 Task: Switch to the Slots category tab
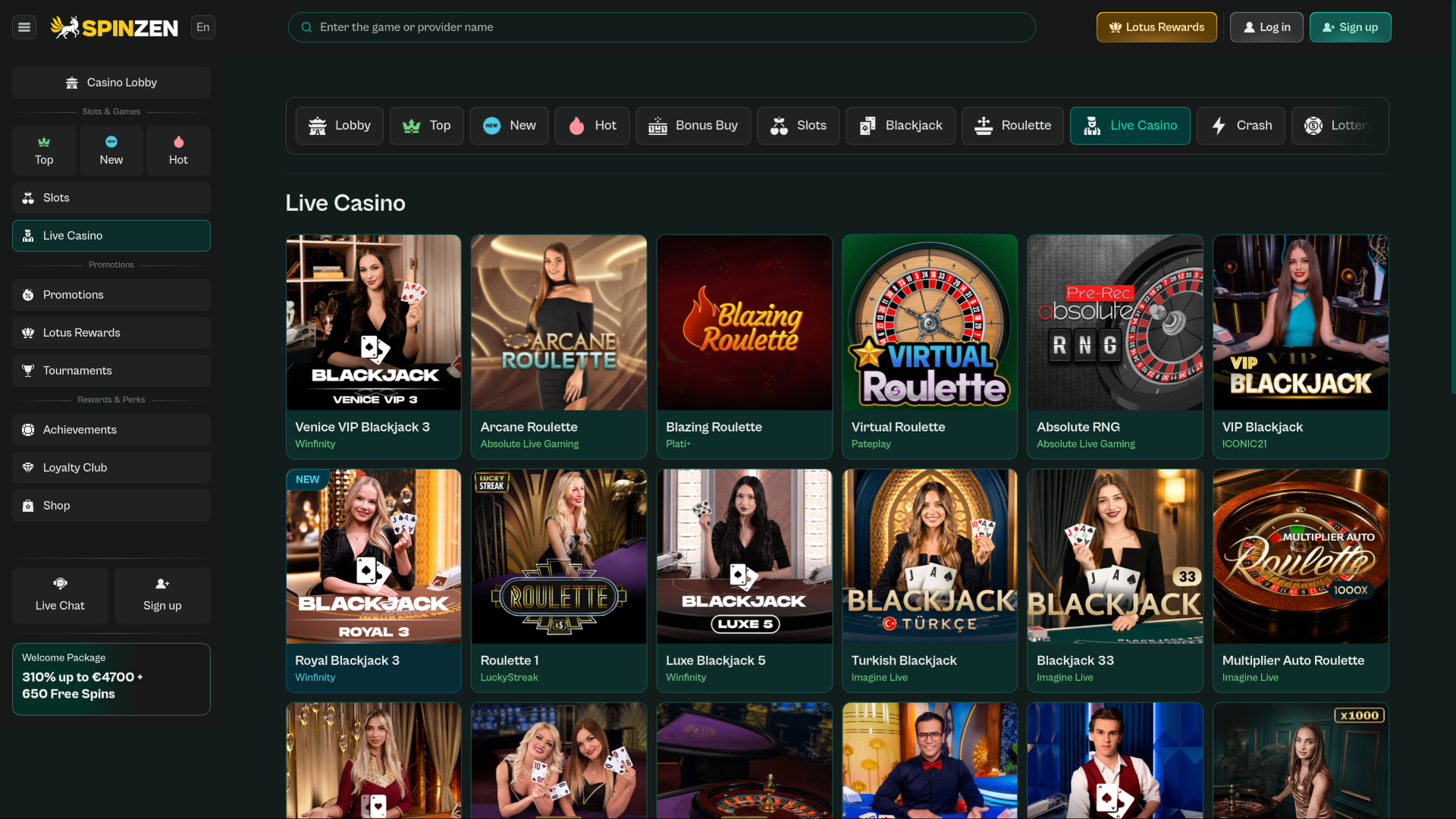click(798, 126)
